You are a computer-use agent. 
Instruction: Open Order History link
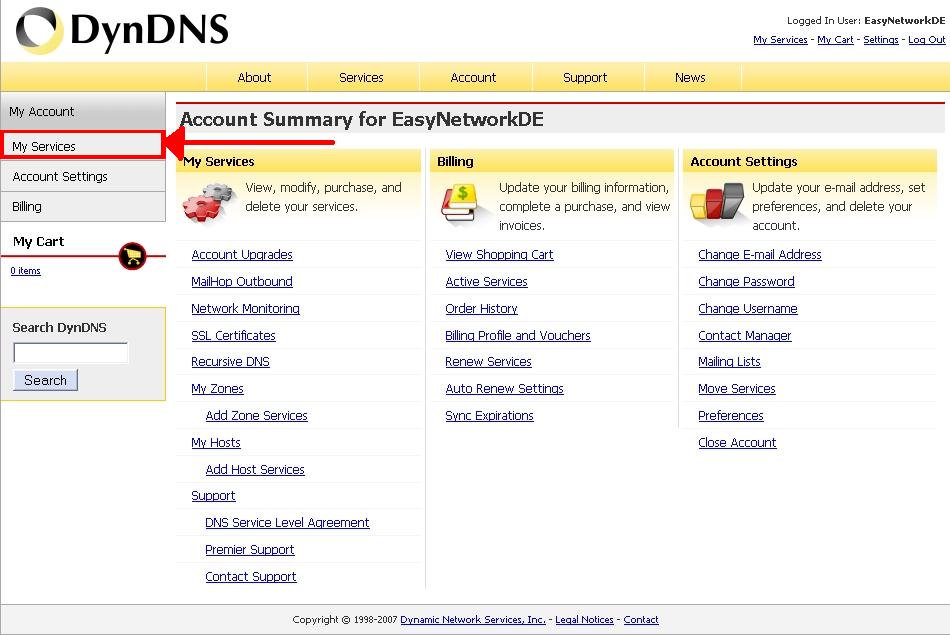click(x=481, y=308)
